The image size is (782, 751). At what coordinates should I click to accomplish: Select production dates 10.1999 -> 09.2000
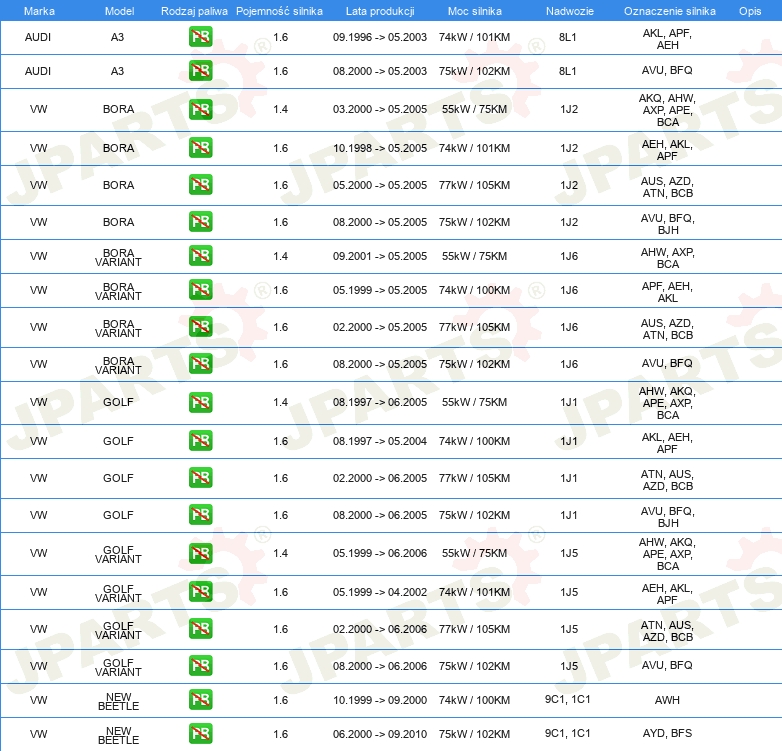coord(380,700)
